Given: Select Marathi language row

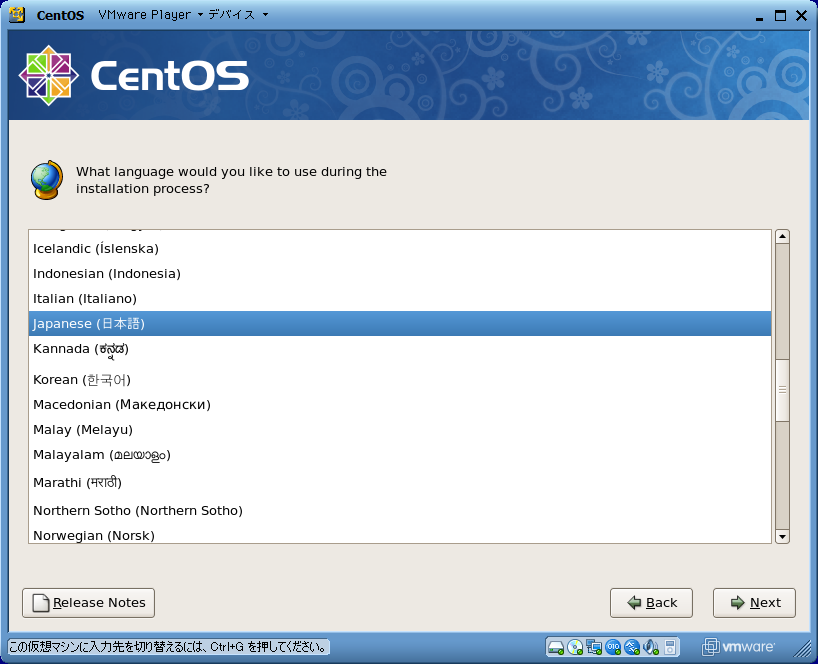Looking at the screenshot, I should (400, 483).
